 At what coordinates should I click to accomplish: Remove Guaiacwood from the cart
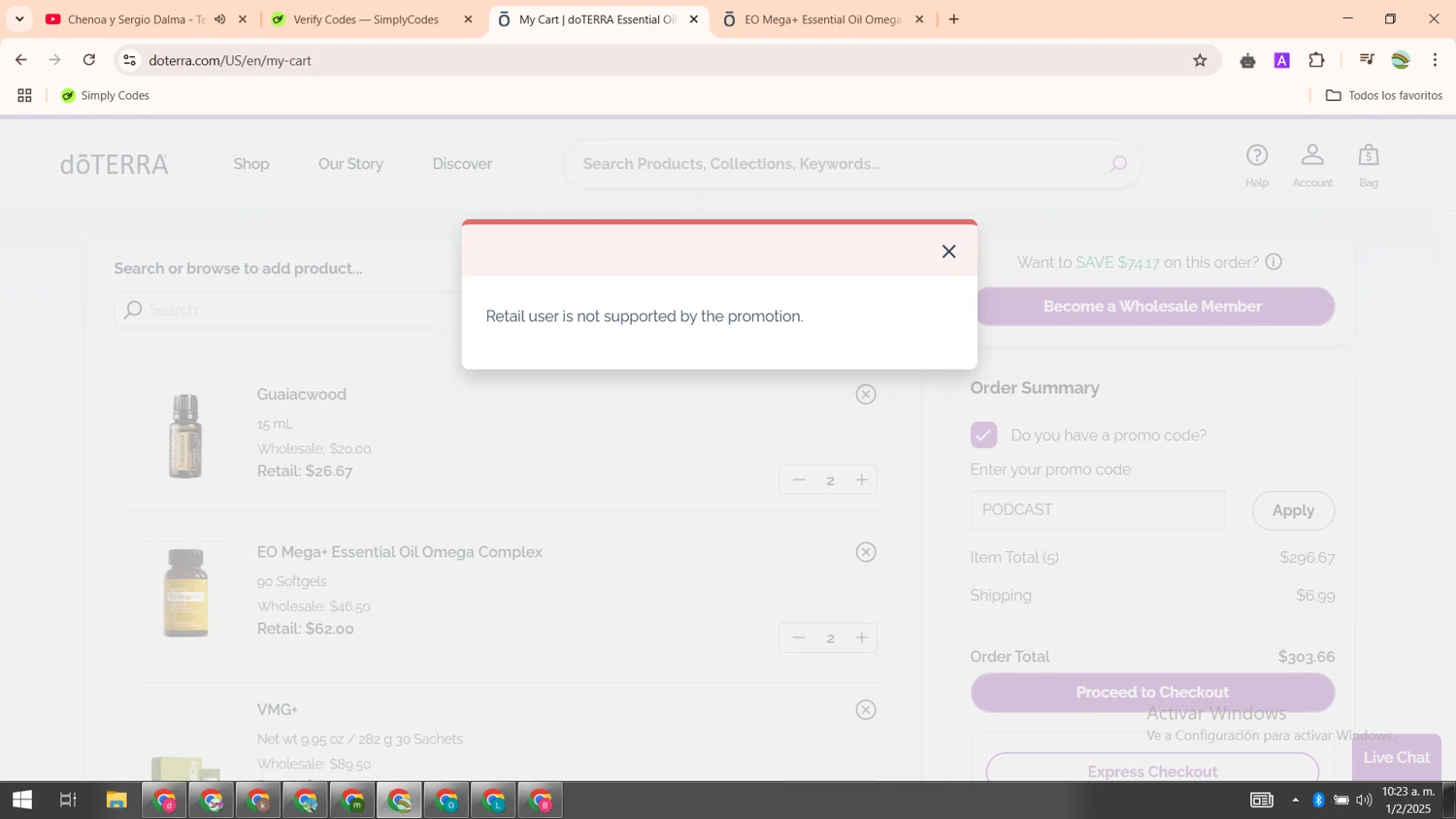[866, 394]
